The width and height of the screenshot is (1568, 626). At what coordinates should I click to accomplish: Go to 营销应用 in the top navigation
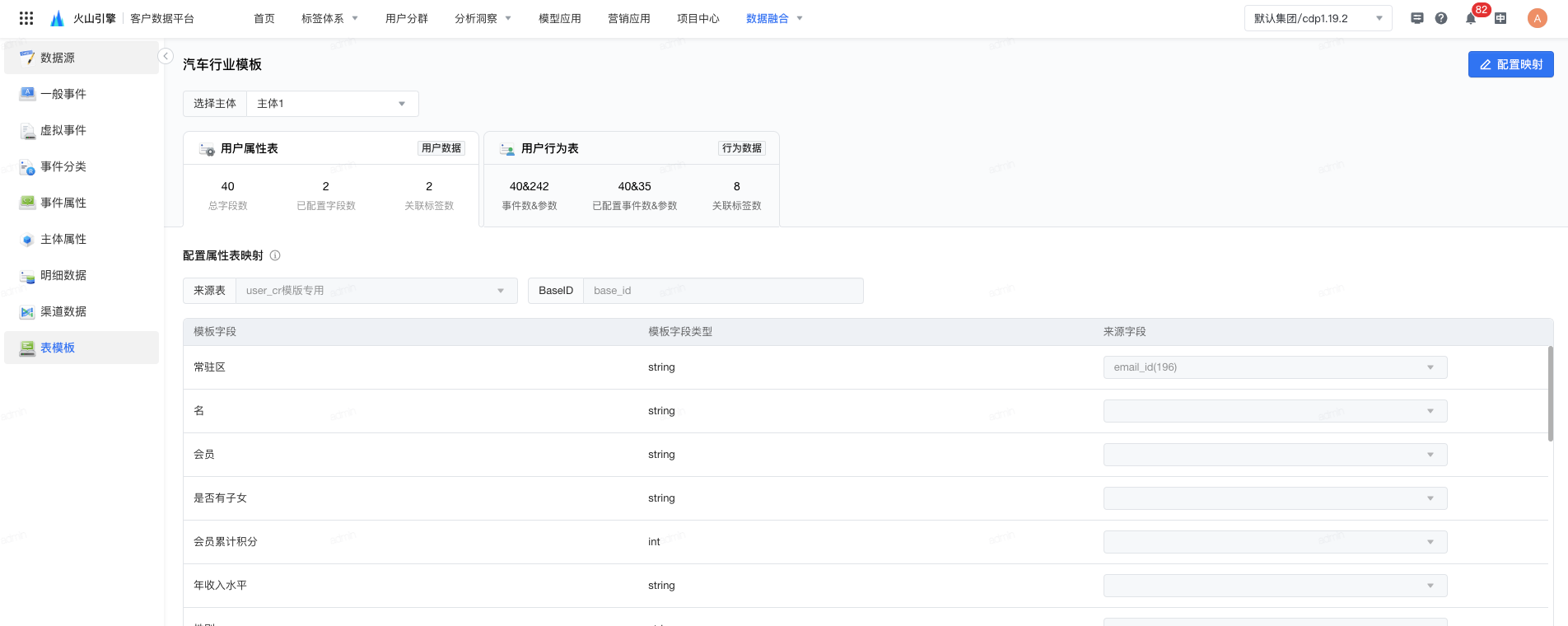[629, 18]
